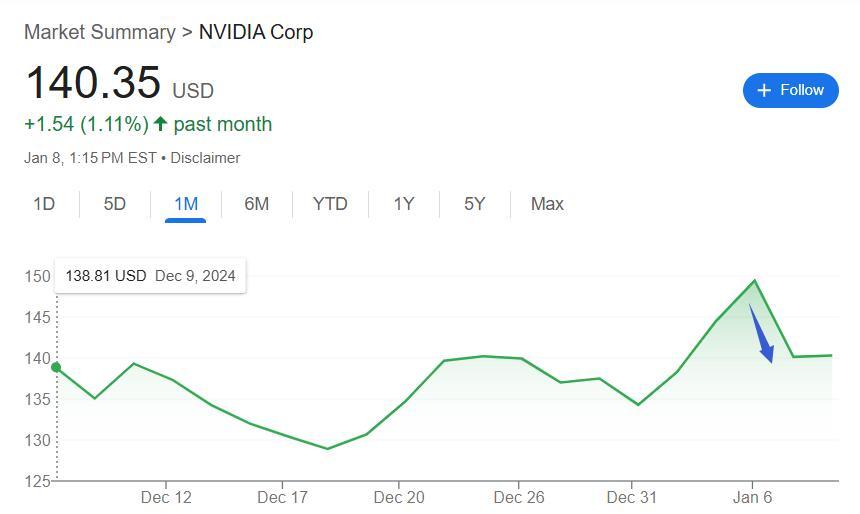The image size is (860, 514).
Task: Click the Follow button
Action: [x=790, y=90]
